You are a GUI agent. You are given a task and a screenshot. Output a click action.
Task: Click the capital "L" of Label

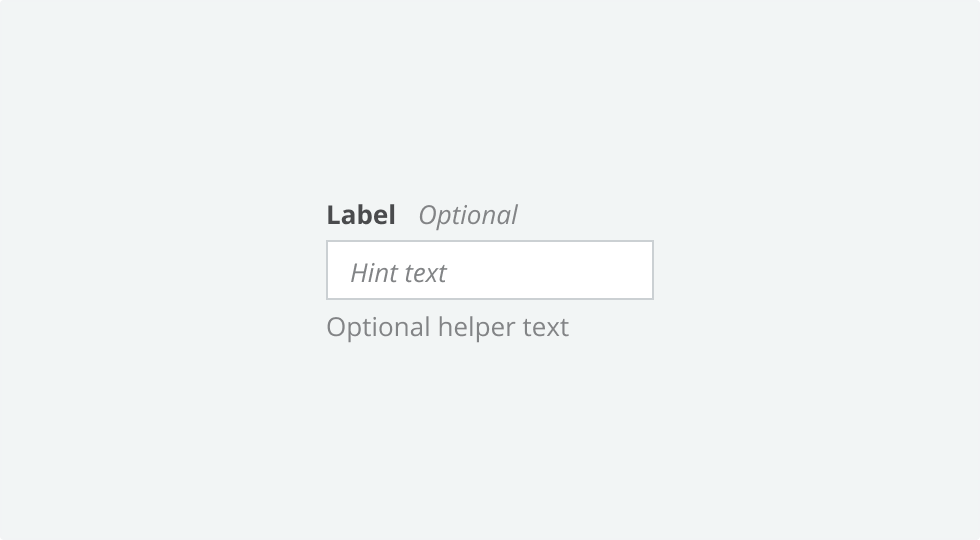(334, 216)
